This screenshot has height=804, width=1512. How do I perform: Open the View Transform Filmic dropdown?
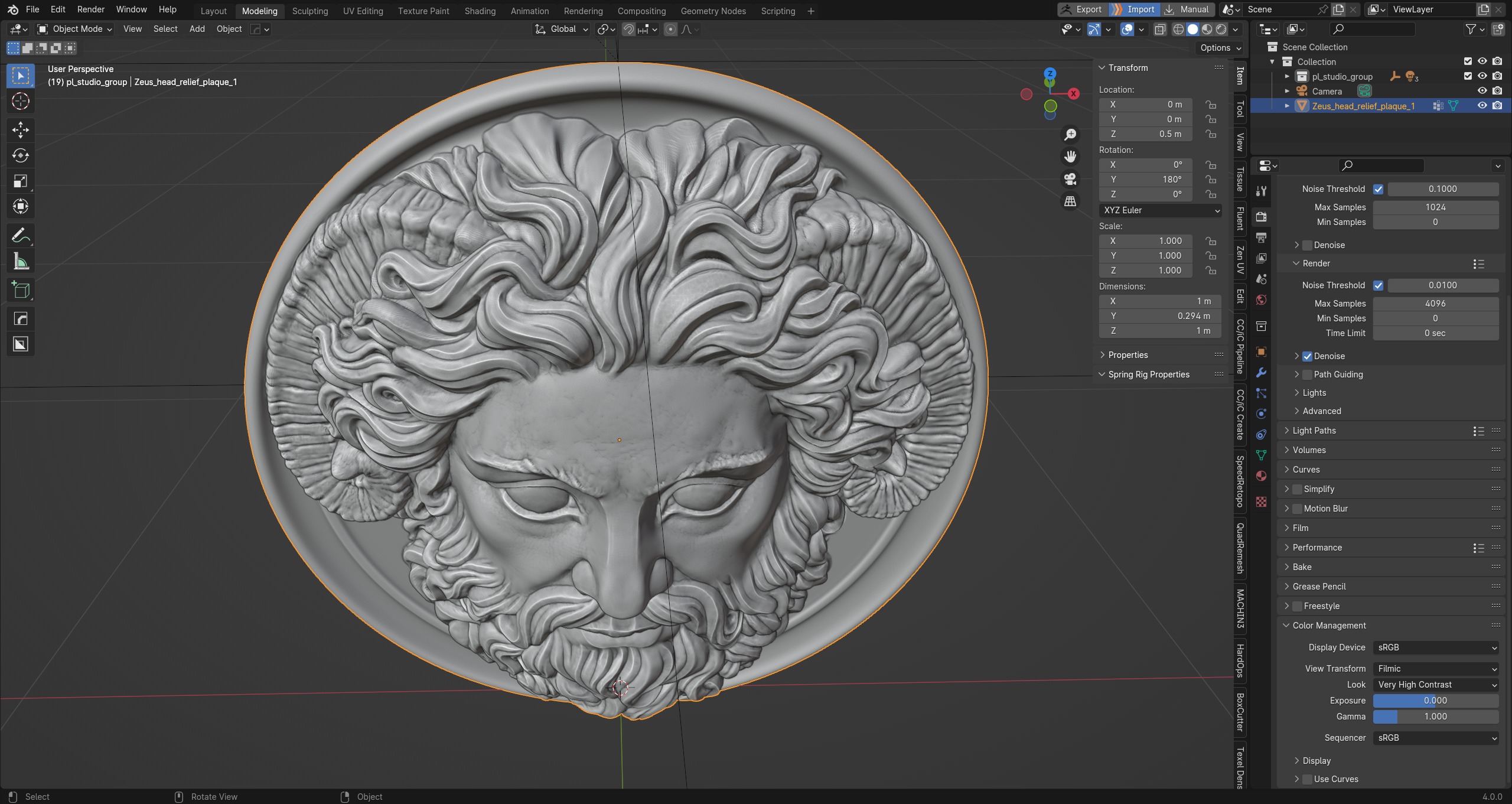pos(1436,669)
